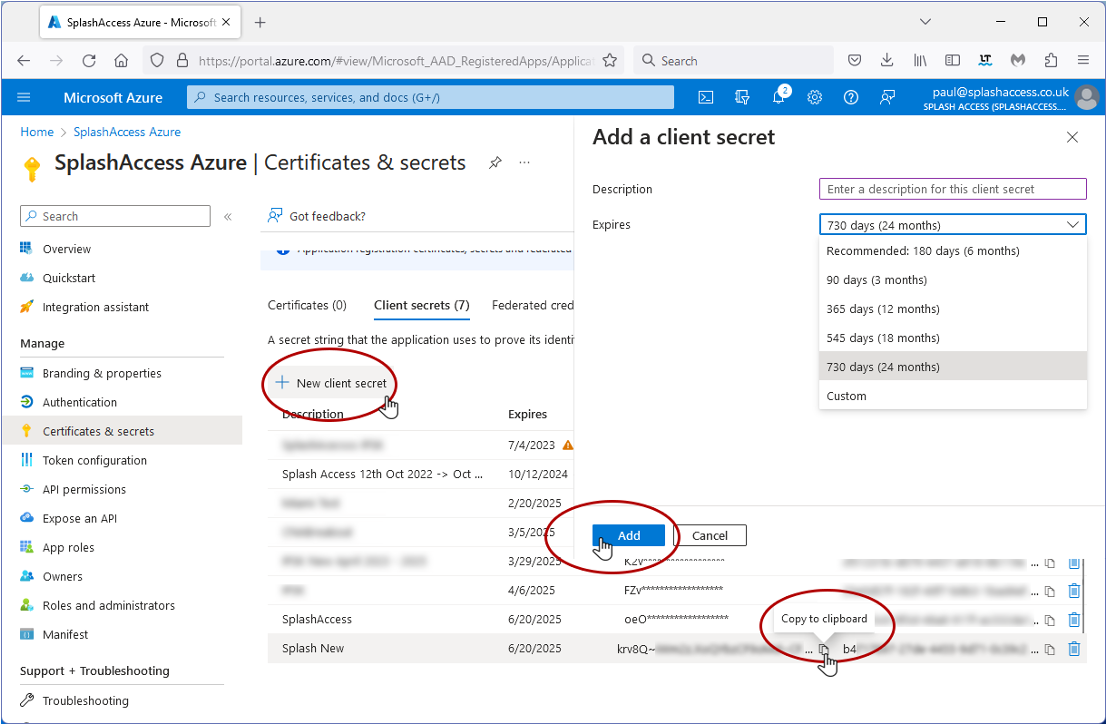Focus the left menu Search box

[x=115, y=217]
